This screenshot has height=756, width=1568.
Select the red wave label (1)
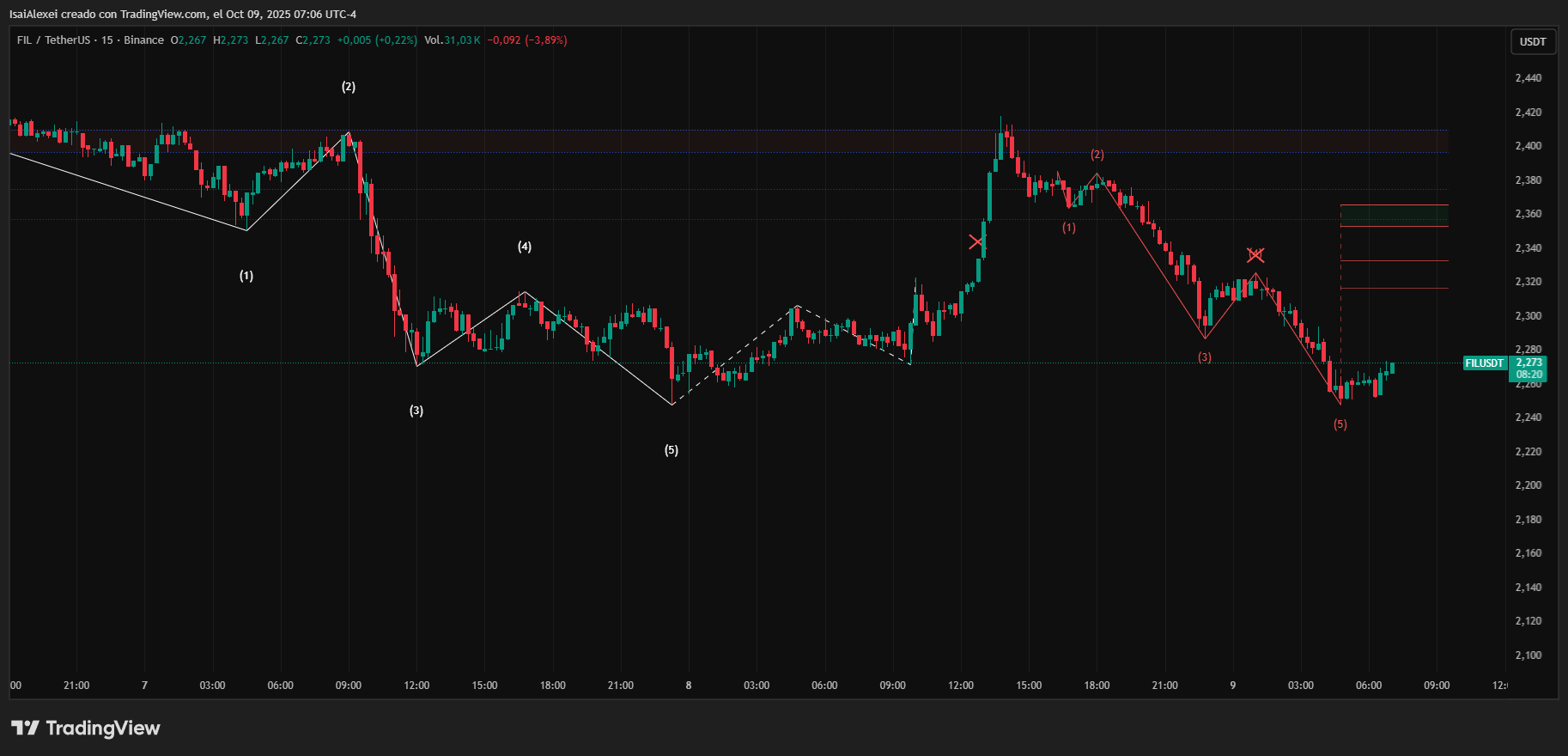(1069, 228)
